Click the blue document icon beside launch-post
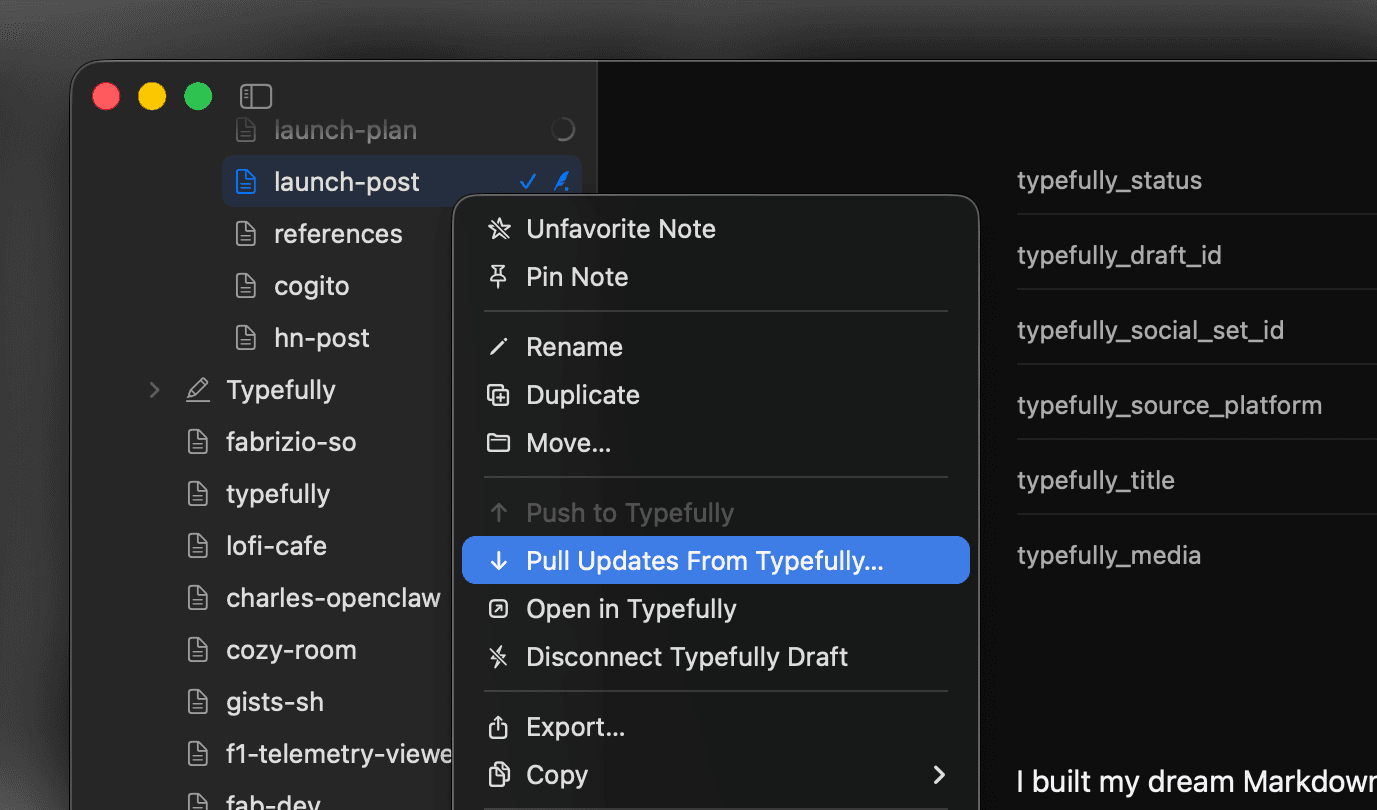1377x810 pixels. 245,182
